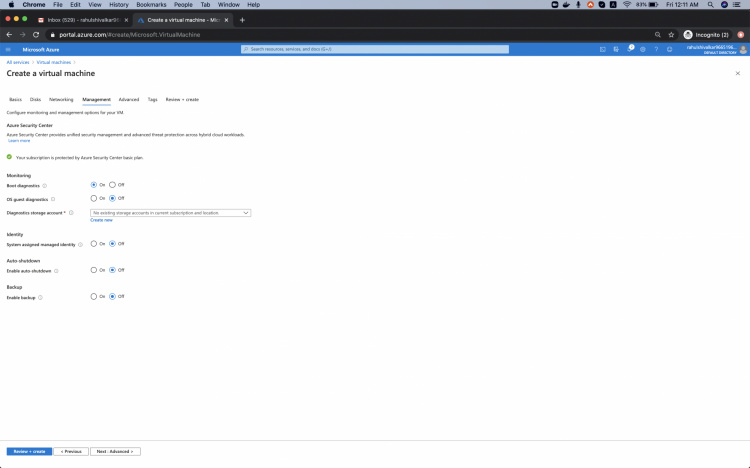Open the Chrome History menu

[x=119, y=4]
